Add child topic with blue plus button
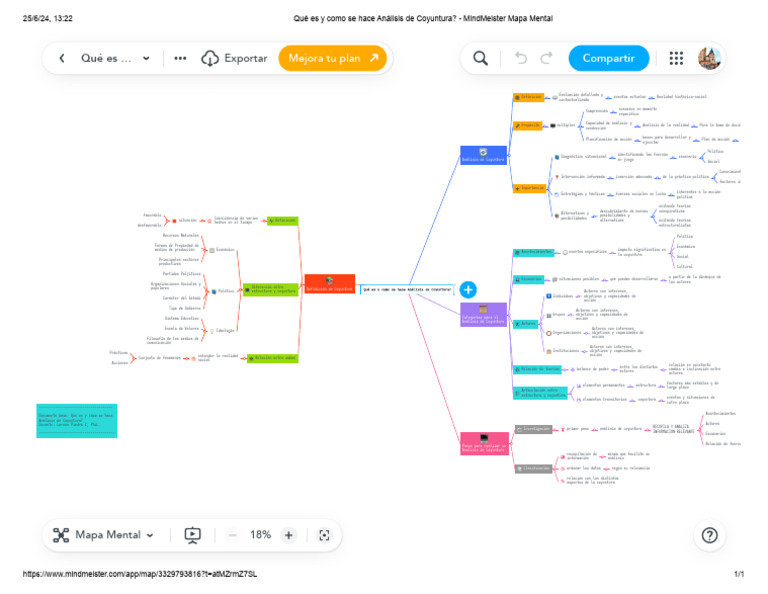Image resolution: width=768 pixels, height=594 pixels. point(468,290)
